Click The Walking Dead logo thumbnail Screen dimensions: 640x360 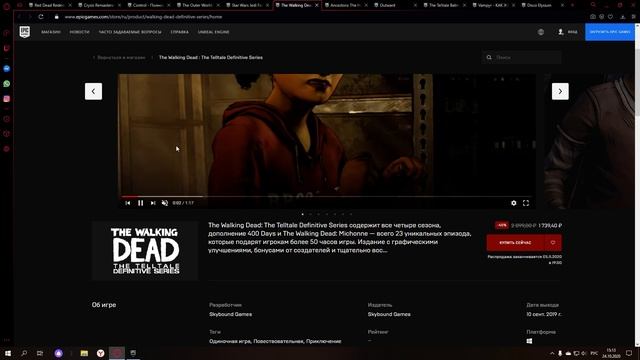pyautogui.click(x=145, y=251)
